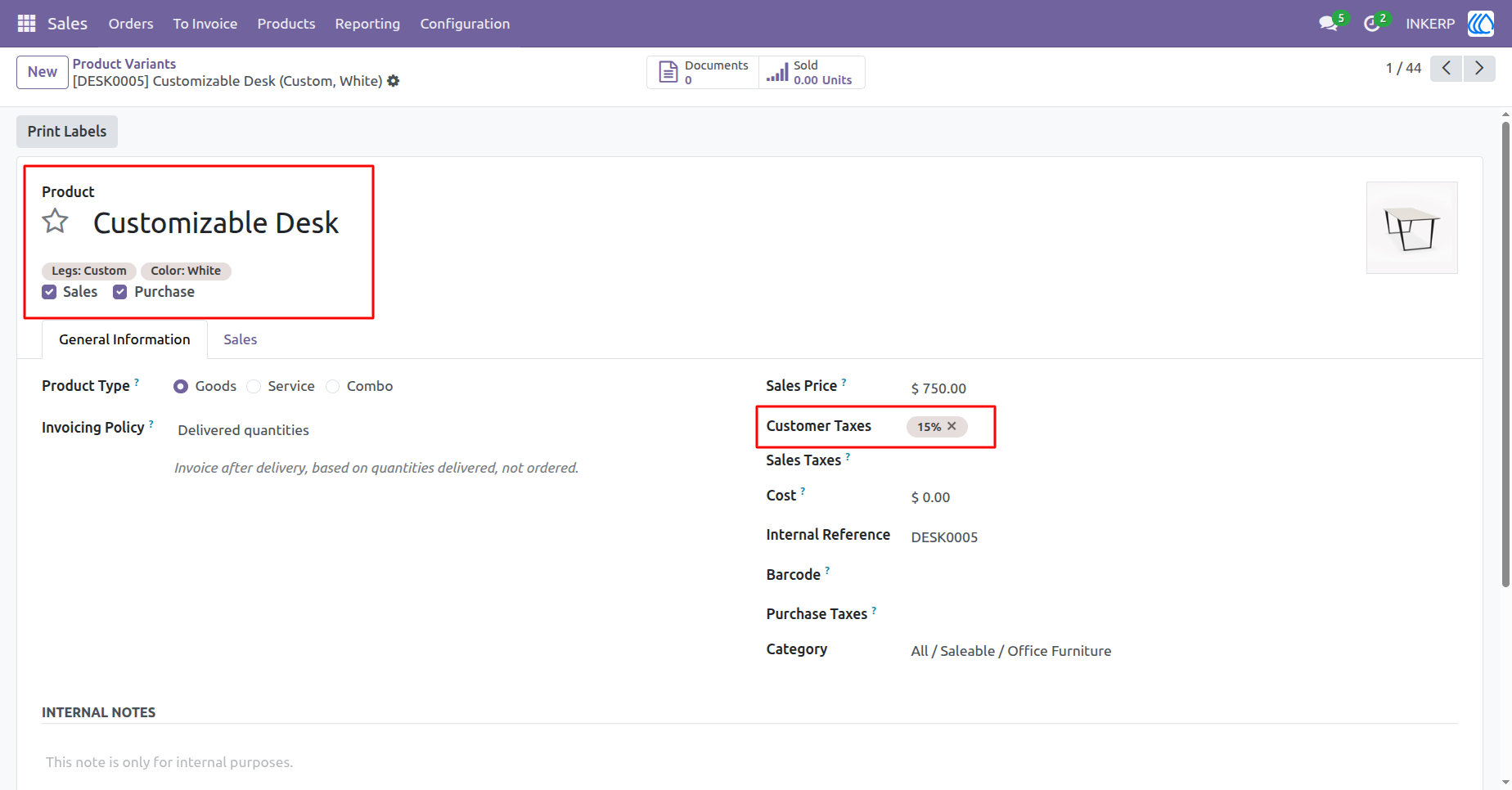This screenshot has height=790, width=1512.
Task: Open the activities clock icon
Action: click(x=1372, y=24)
